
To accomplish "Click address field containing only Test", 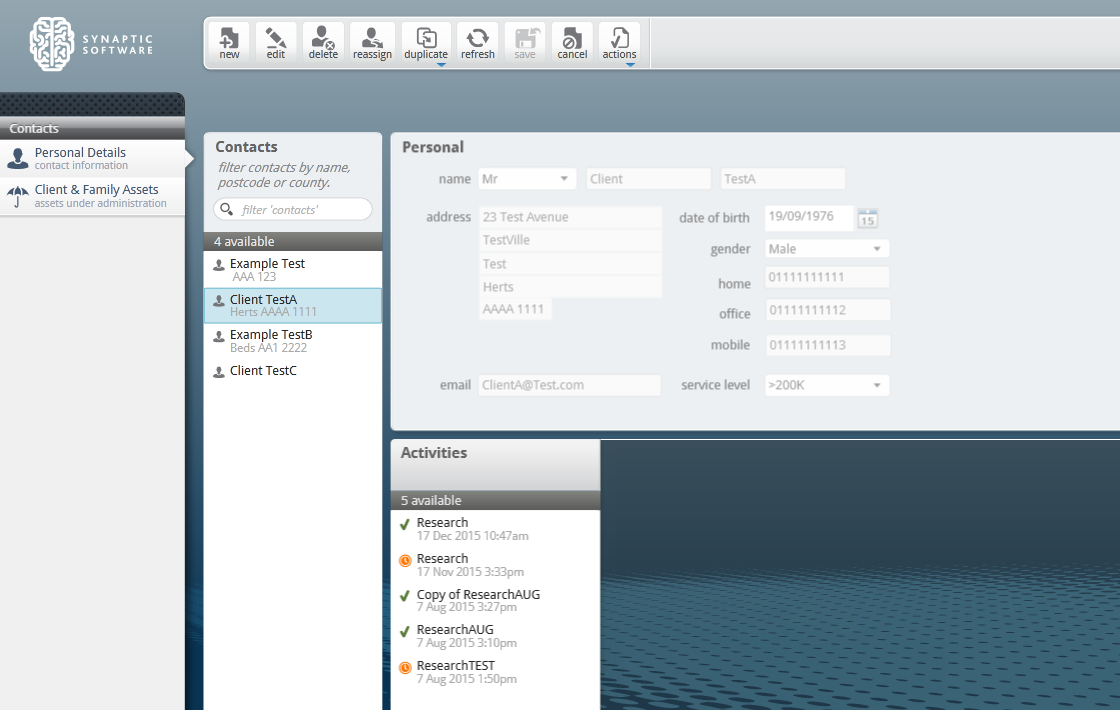I will pos(570,264).
